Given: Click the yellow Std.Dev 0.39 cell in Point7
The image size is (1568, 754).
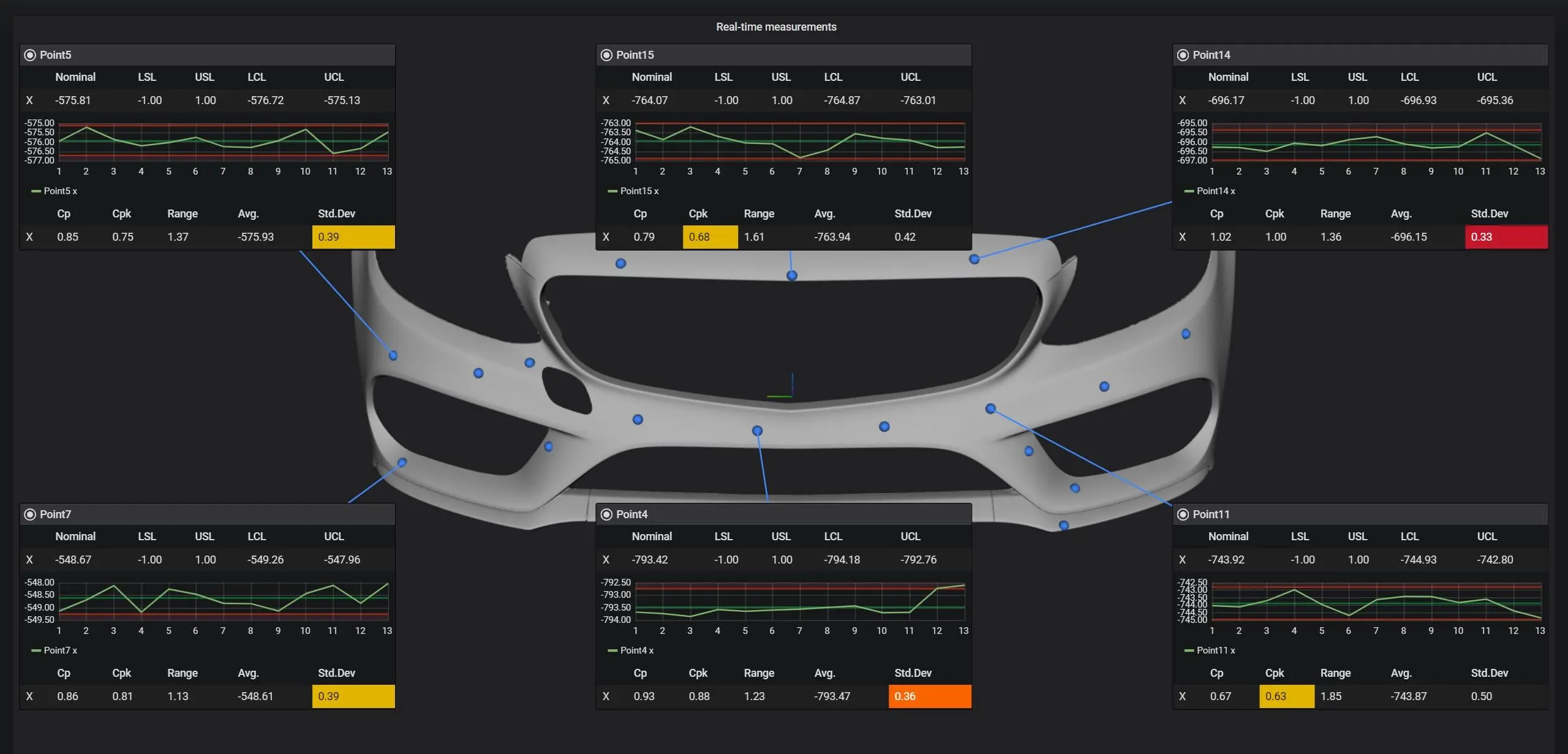Looking at the screenshot, I should tap(353, 696).
